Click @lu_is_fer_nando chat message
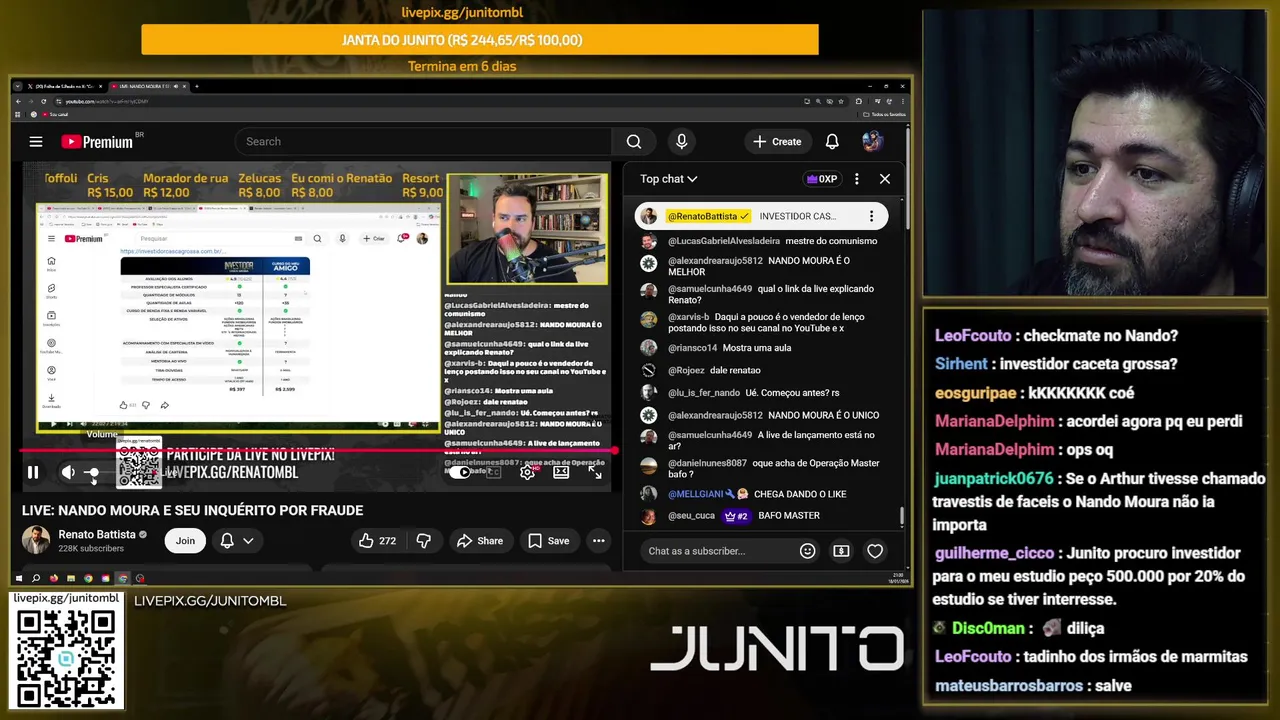1280x720 pixels. click(x=759, y=393)
